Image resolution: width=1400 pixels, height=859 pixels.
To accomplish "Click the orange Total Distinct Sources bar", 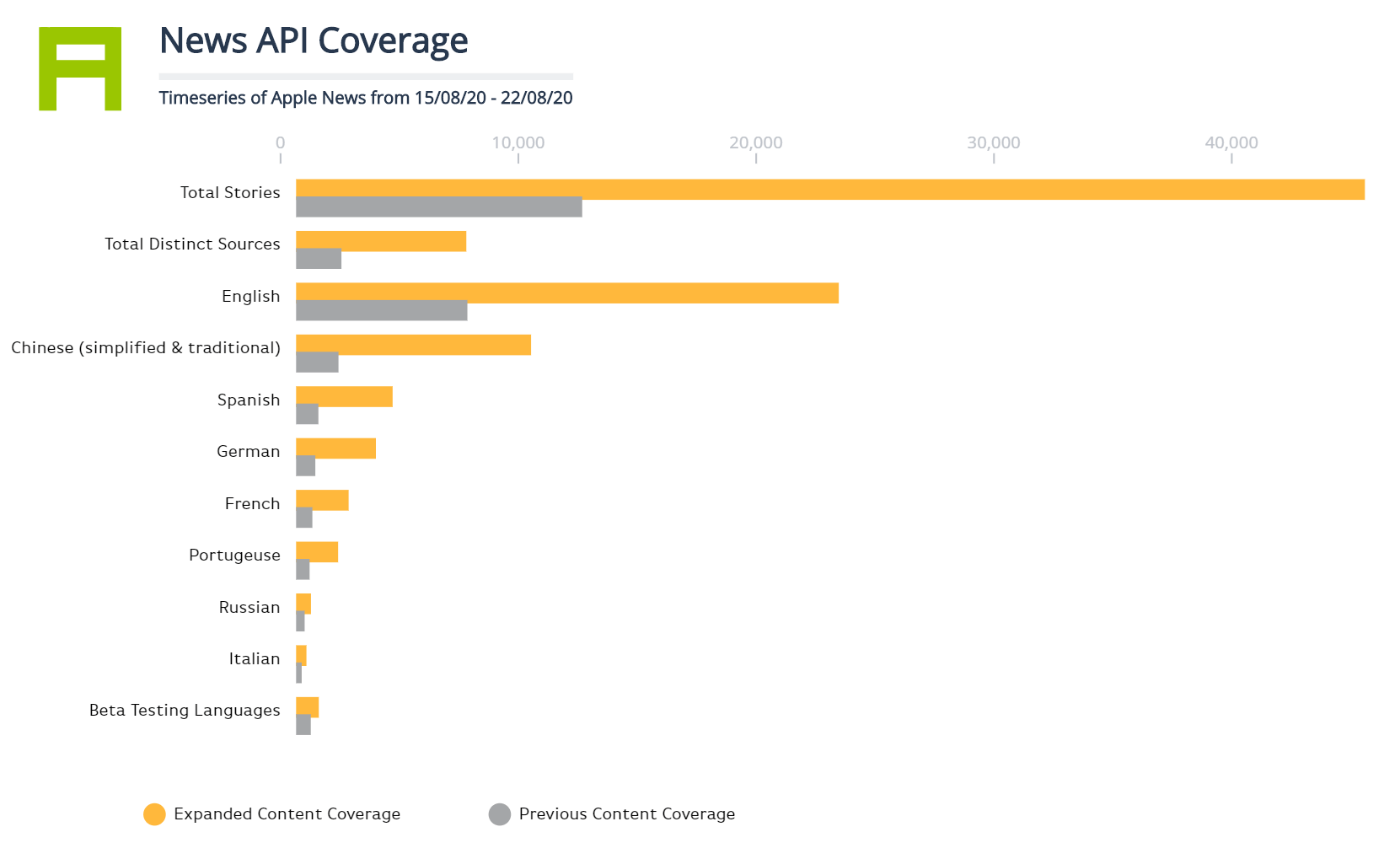I will click(381, 241).
